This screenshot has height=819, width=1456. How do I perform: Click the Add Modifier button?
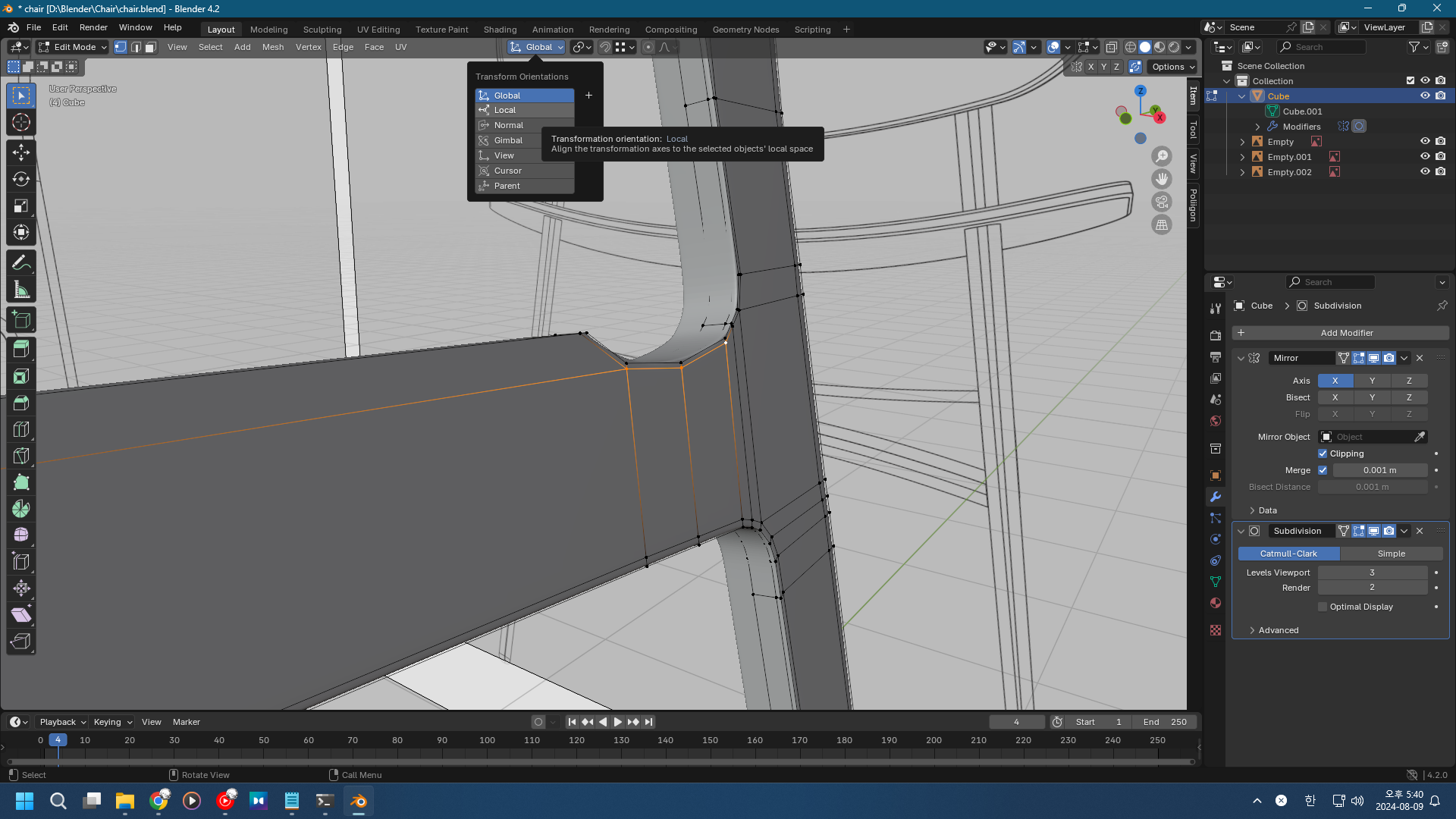1340,333
